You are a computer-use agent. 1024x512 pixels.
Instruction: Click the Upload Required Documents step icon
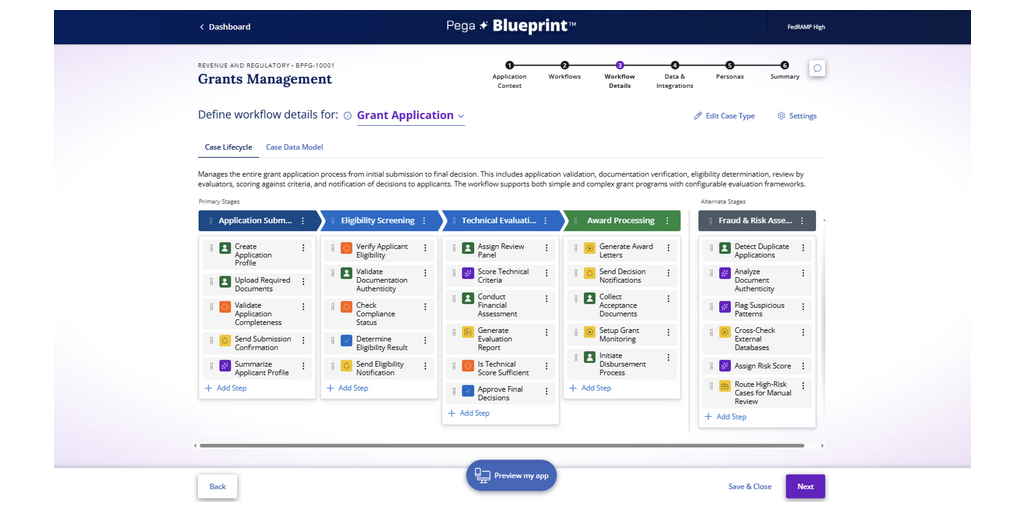click(225, 281)
